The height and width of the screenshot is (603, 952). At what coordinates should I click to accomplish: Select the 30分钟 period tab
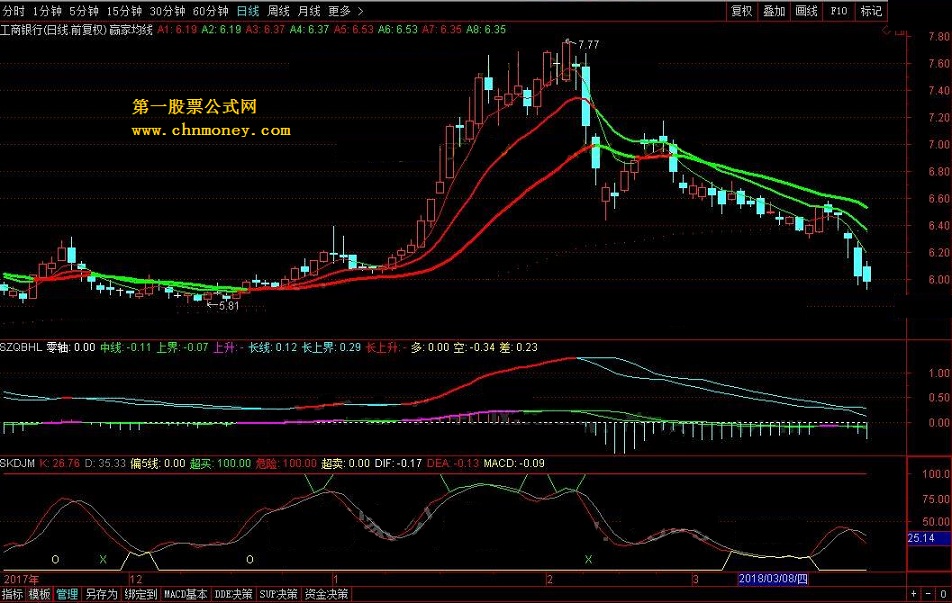168,11
